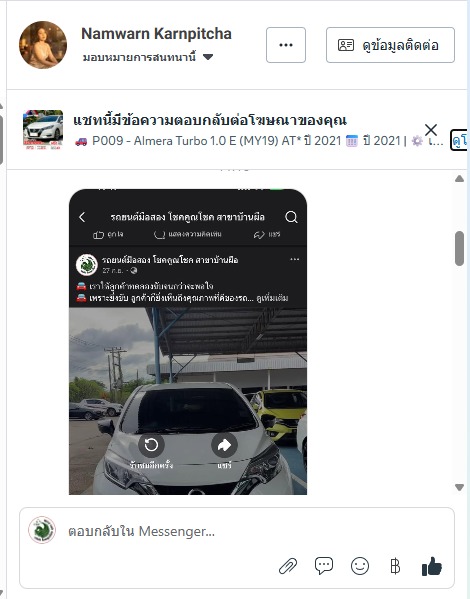470x599 pixels.
Task: Tap the search magnifier in the shared screenshot
Action: [291, 217]
